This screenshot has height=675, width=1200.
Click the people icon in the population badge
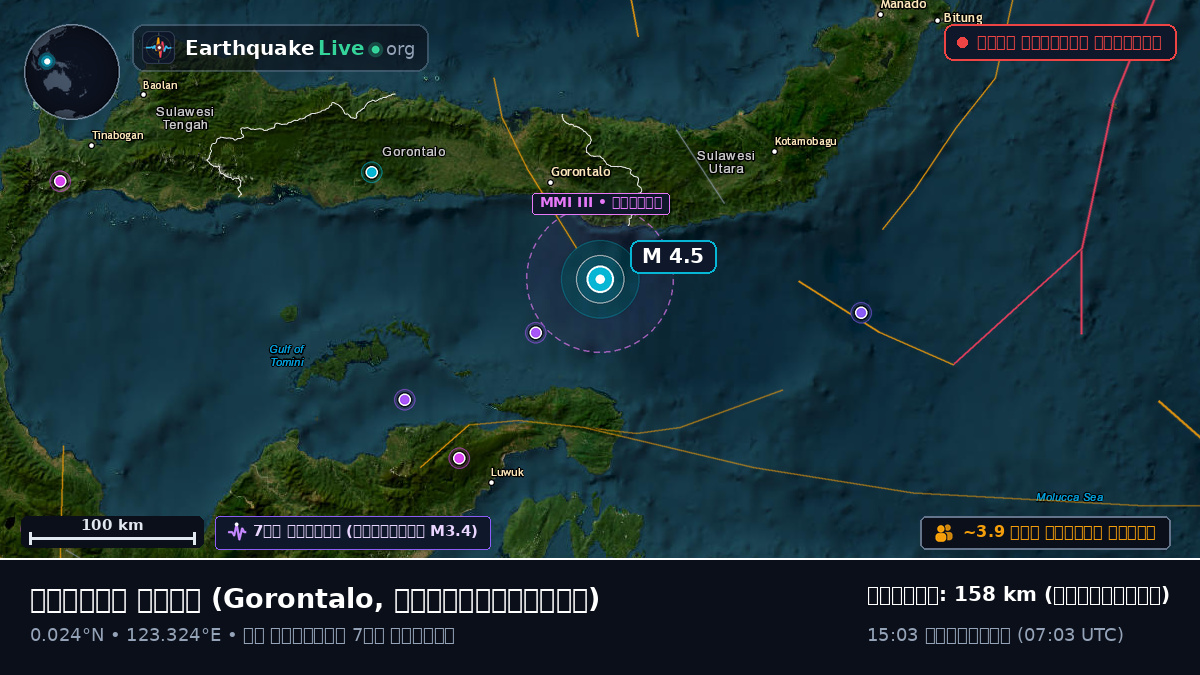pyautogui.click(x=944, y=533)
